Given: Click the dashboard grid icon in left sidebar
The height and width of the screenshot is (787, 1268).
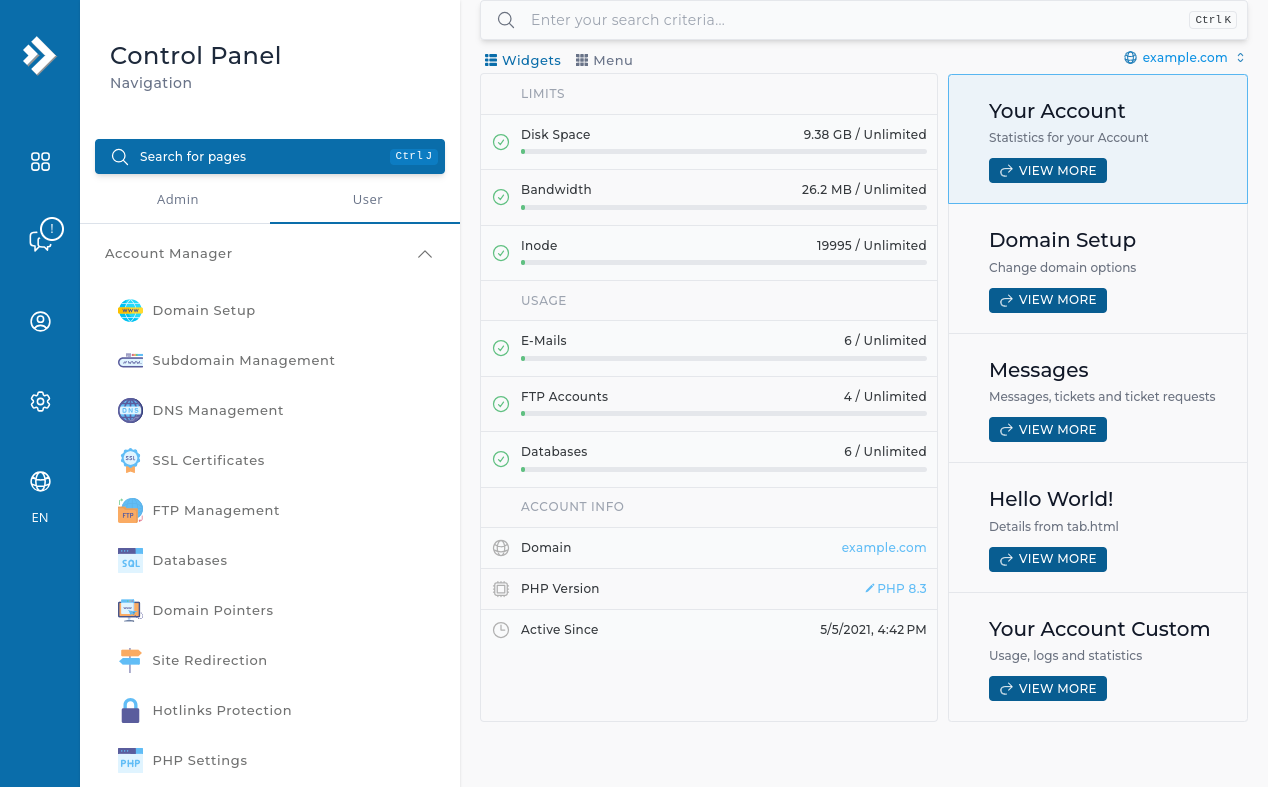Looking at the screenshot, I should coord(40,162).
